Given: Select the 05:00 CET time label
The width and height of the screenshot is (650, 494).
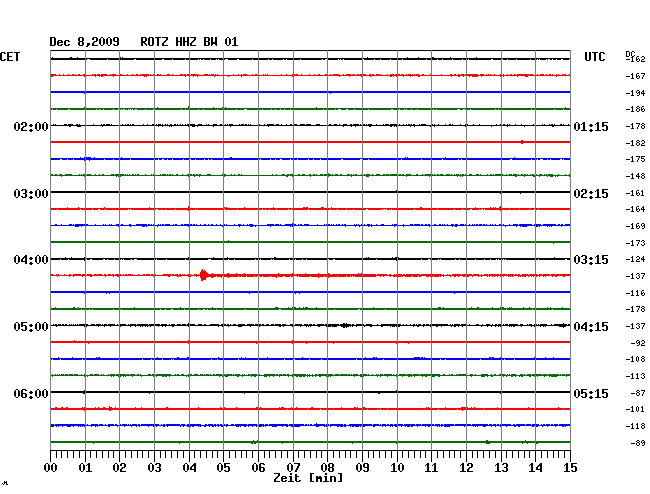Looking at the screenshot, I should coord(31,327).
